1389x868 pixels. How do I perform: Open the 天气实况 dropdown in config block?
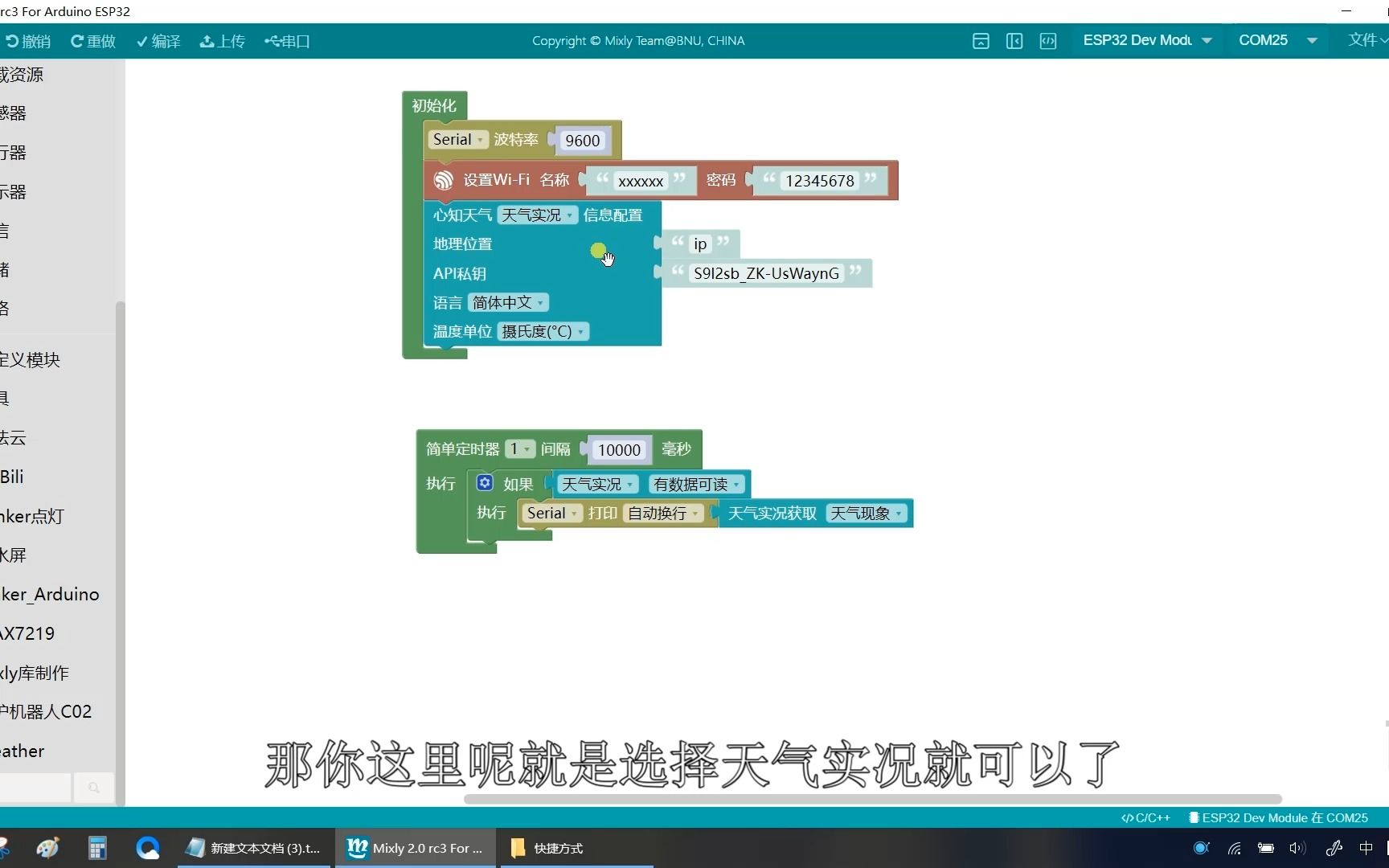click(x=537, y=215)
